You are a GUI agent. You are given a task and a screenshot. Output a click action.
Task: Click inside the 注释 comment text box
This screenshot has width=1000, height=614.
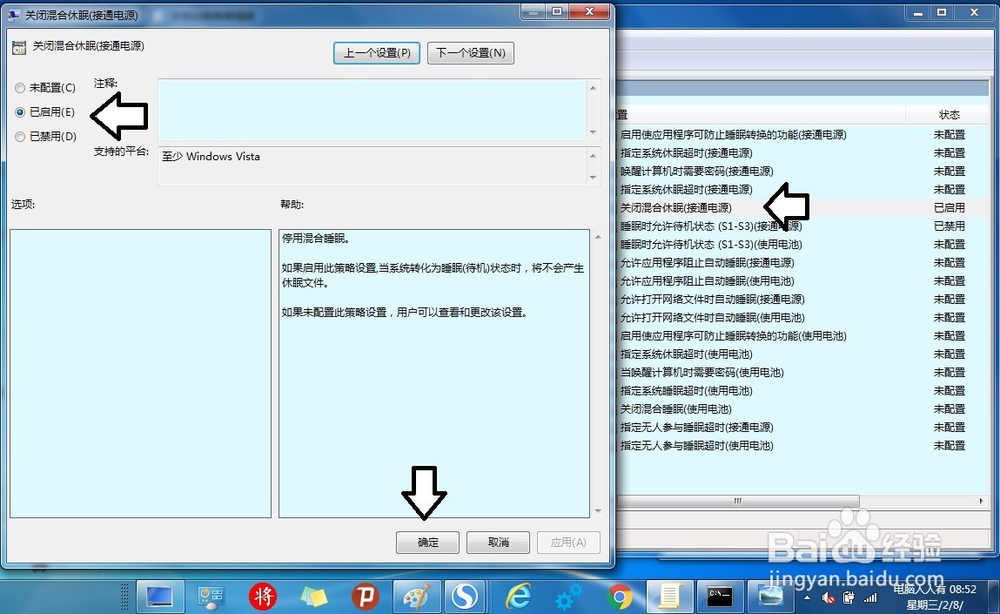click(x=372, y=109)
